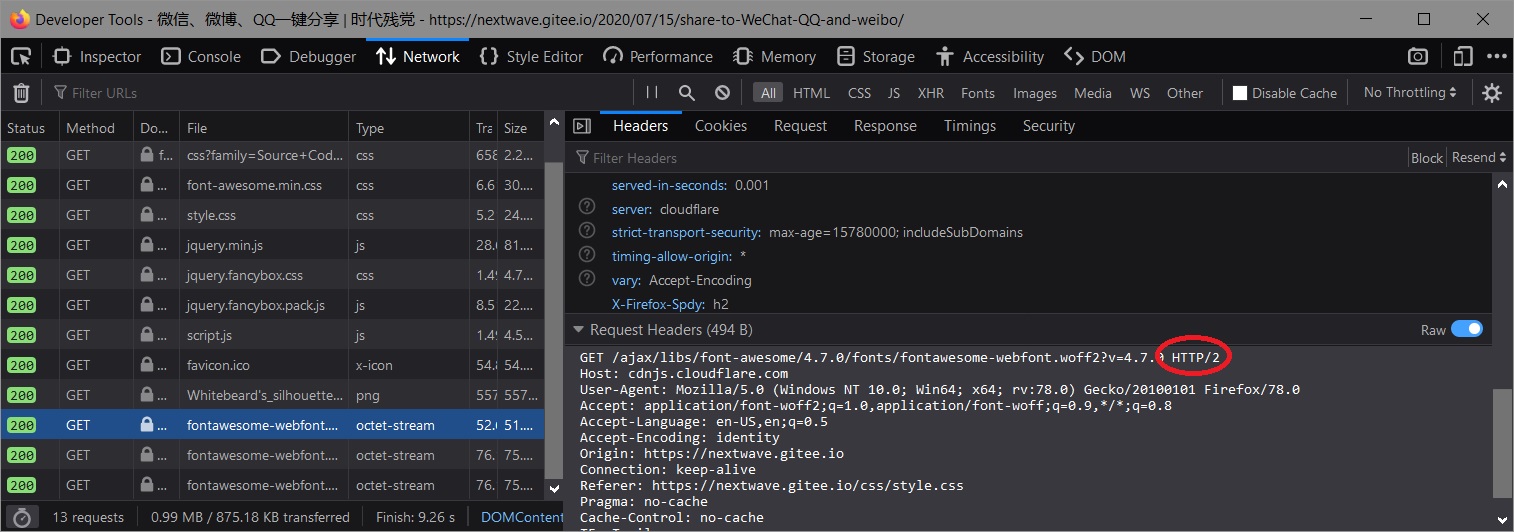Image resolution: width=1514 pixels, height=532 pixels.
Task: Open help for server header
Action: 588,209
